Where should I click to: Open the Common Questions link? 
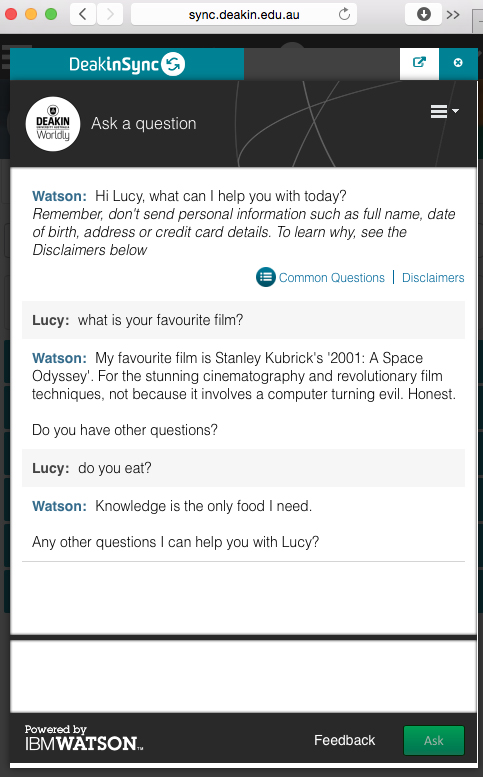tap(331, 278)
